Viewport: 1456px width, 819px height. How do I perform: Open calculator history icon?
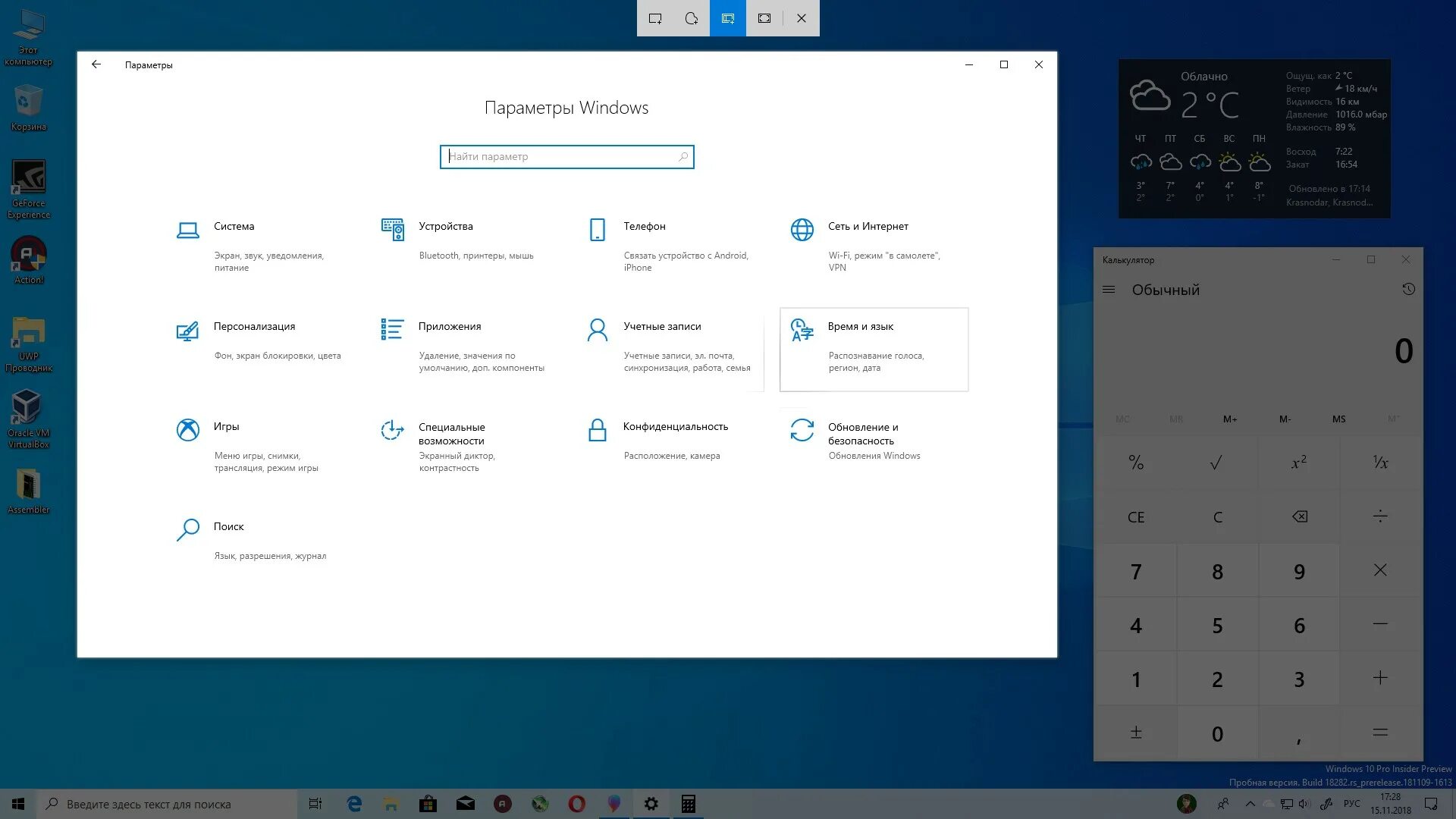click(1408, 290)
